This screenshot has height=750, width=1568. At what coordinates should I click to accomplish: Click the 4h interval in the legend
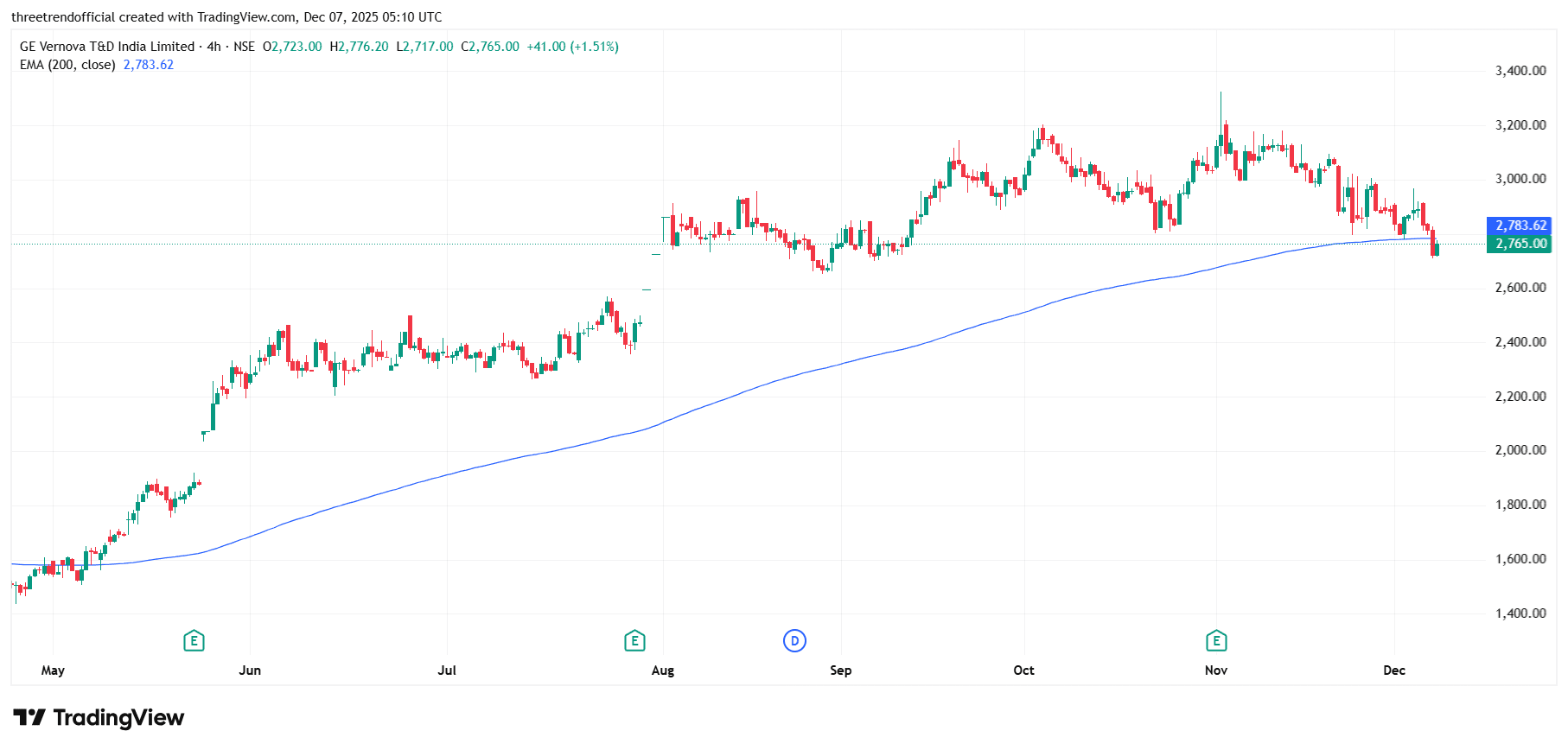coord(214,47)
